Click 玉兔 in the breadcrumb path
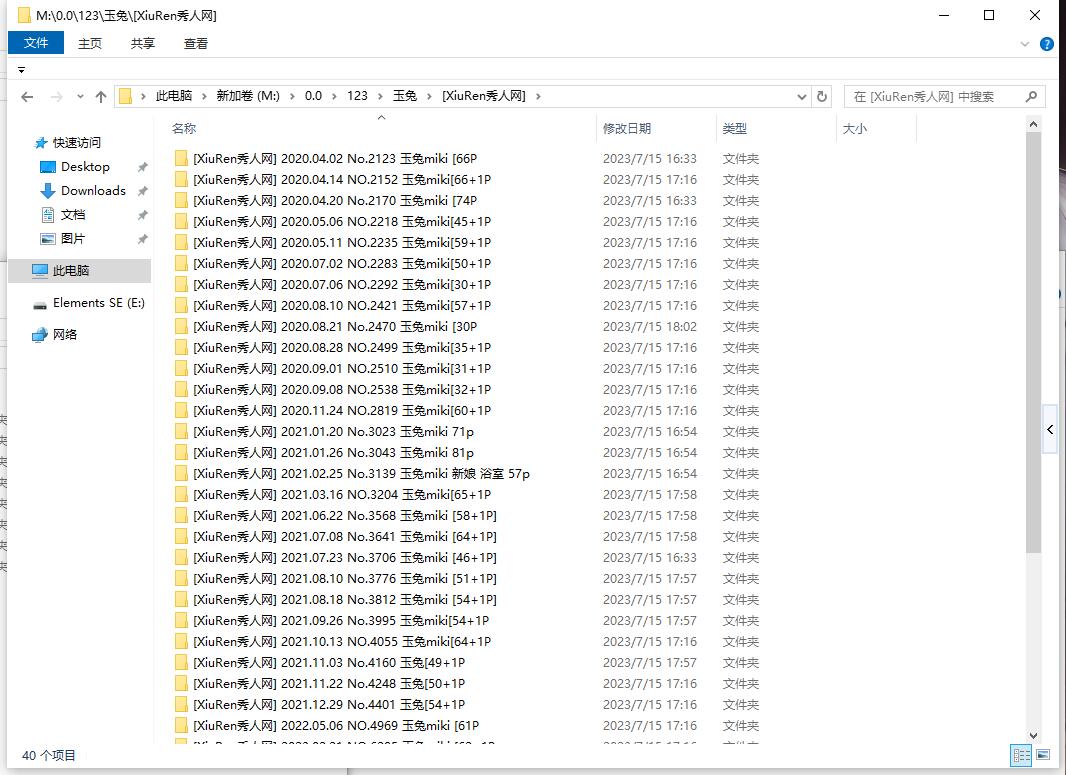The width and height of the screenshot is (1066, 775). click(x=404, y=96)
